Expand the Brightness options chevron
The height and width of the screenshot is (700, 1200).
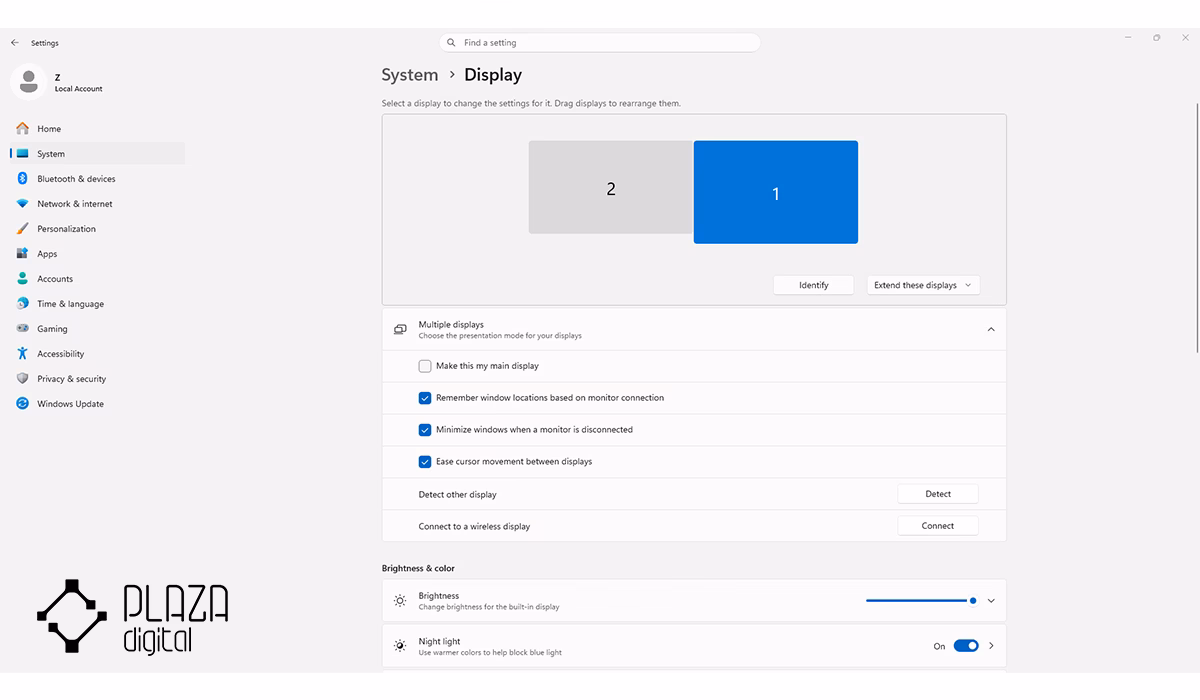pyautogui.click(x=991, y=601)
